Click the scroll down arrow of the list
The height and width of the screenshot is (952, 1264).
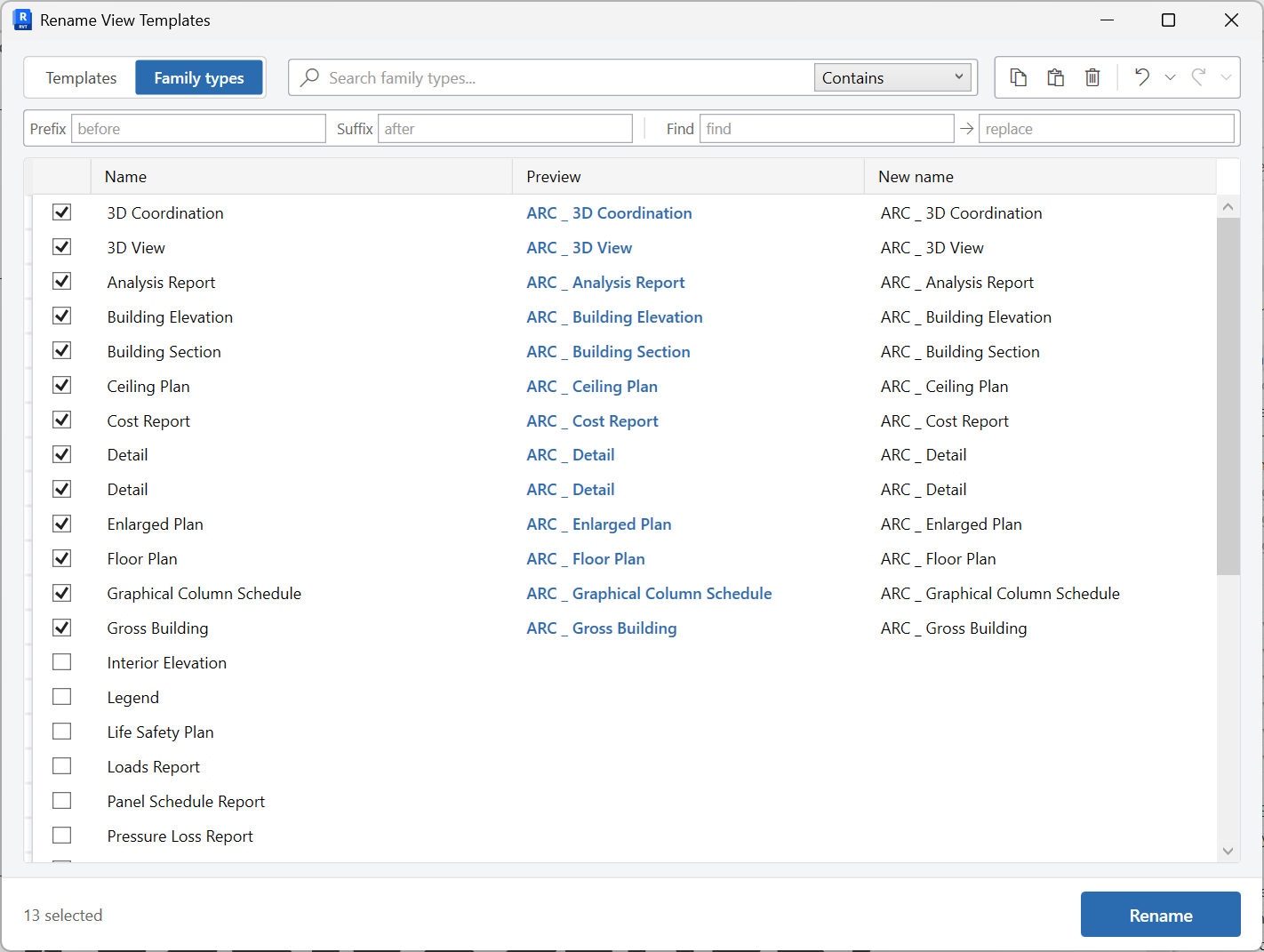1228,851
